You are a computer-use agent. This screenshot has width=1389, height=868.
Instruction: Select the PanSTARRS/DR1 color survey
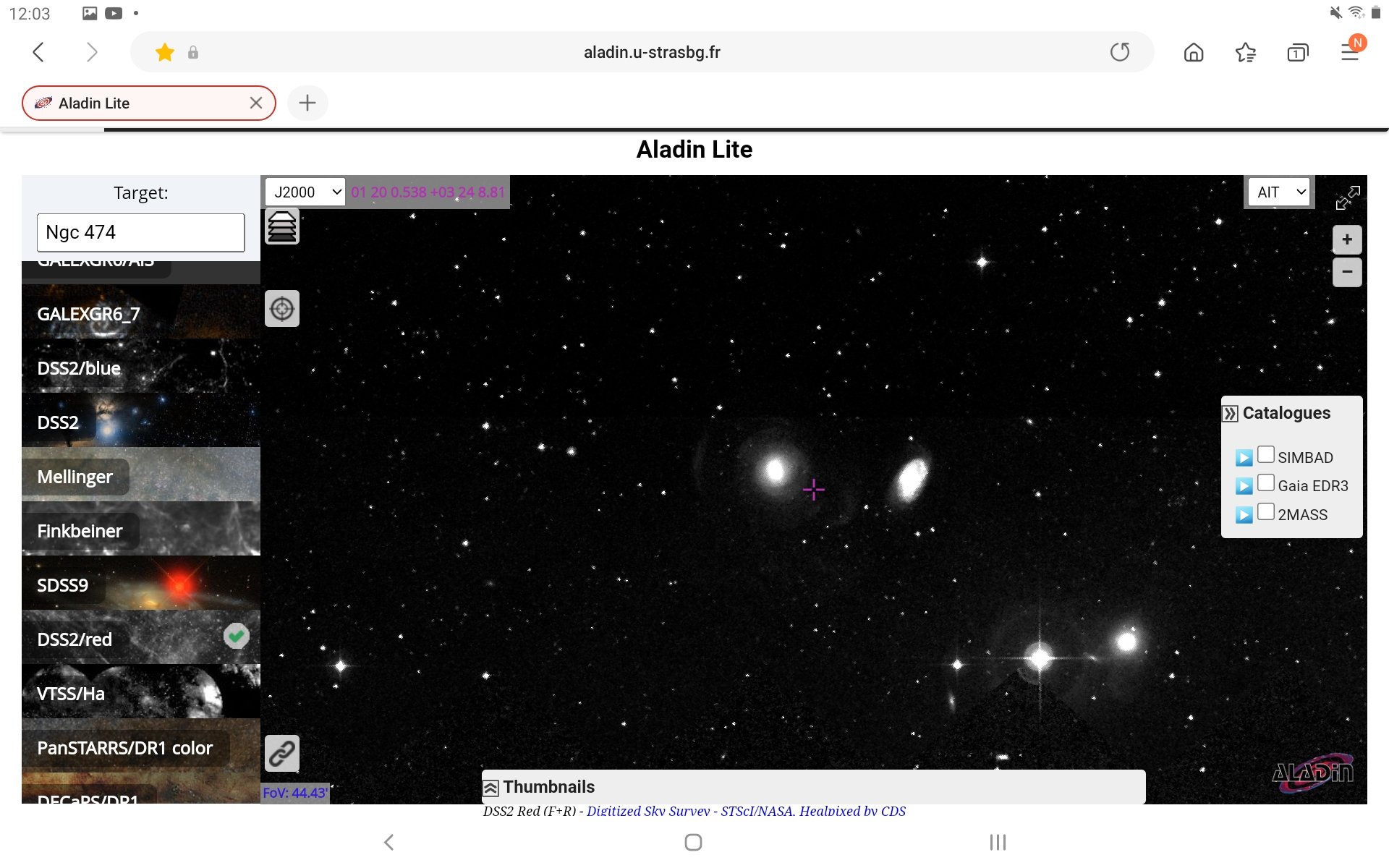(141, 746)
